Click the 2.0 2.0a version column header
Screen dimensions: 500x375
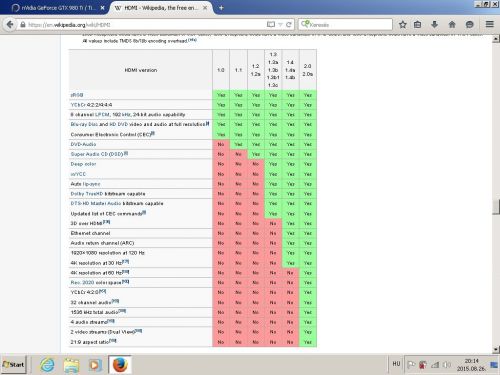click(308, 70)
